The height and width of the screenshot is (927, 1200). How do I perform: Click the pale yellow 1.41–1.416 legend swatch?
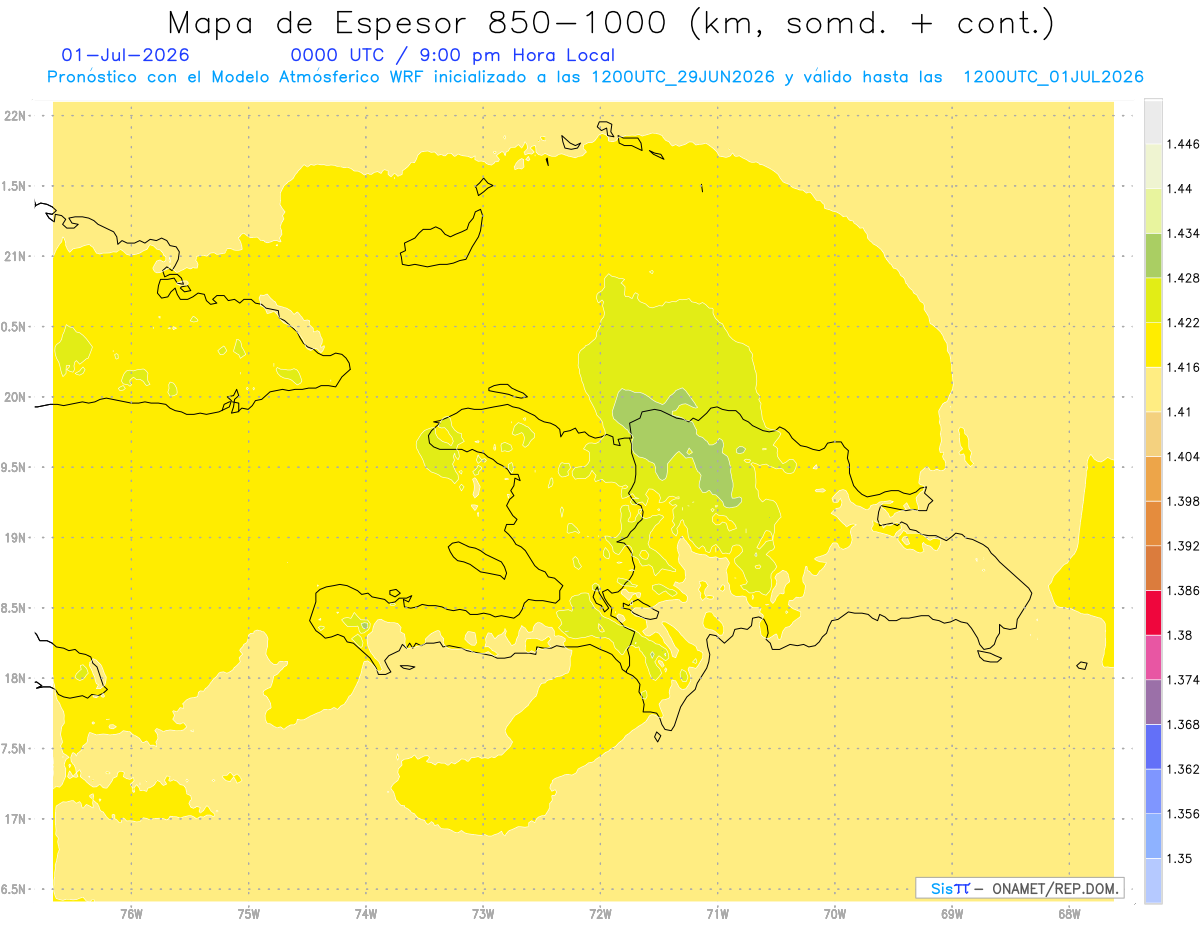pyautogui.click(x=1153, y=389)
